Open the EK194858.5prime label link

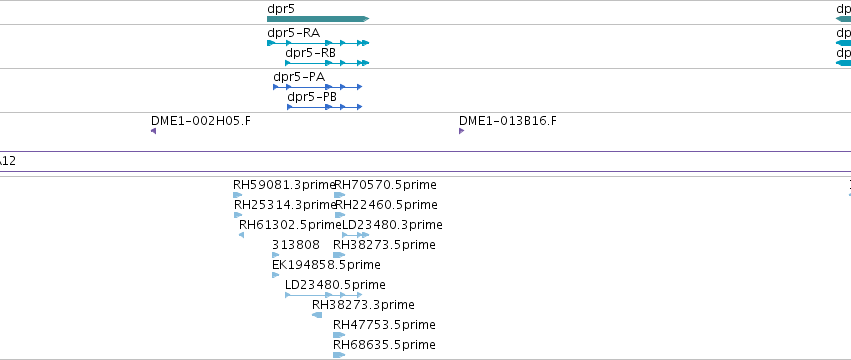(x=326, y=265)
